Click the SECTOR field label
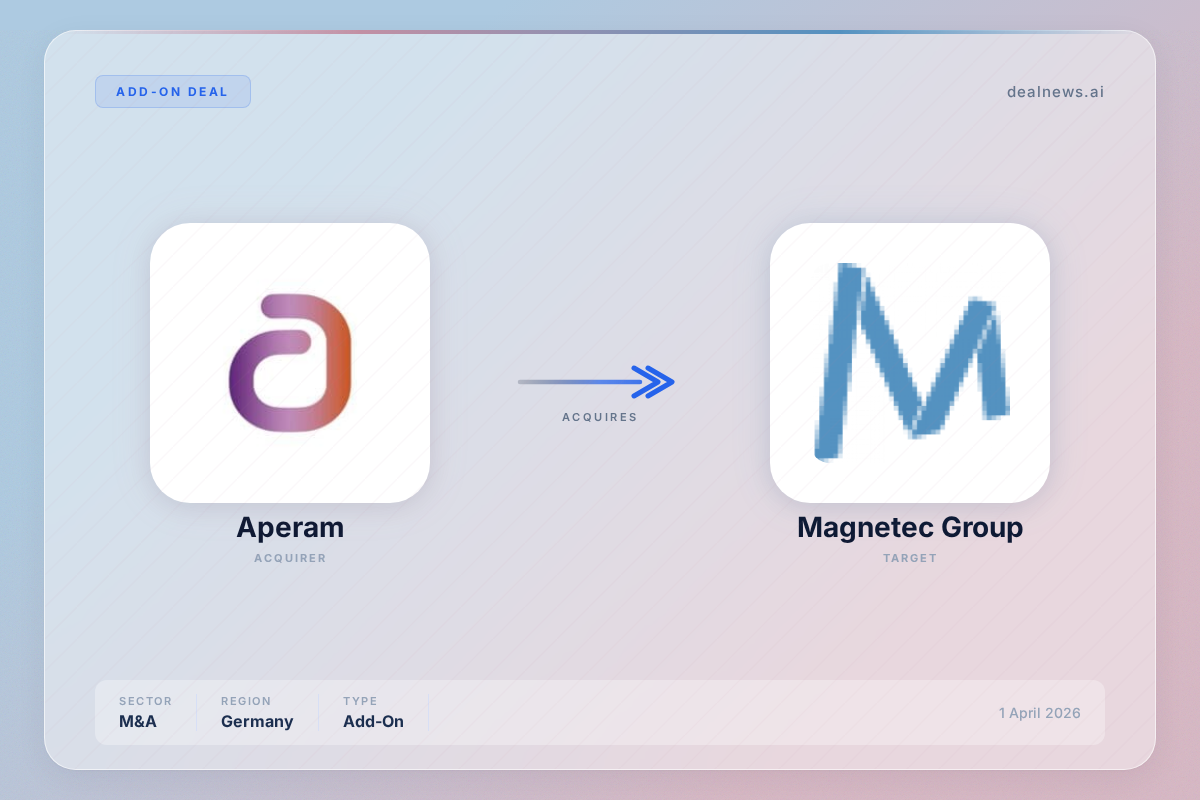 click(x=145, y=701)
